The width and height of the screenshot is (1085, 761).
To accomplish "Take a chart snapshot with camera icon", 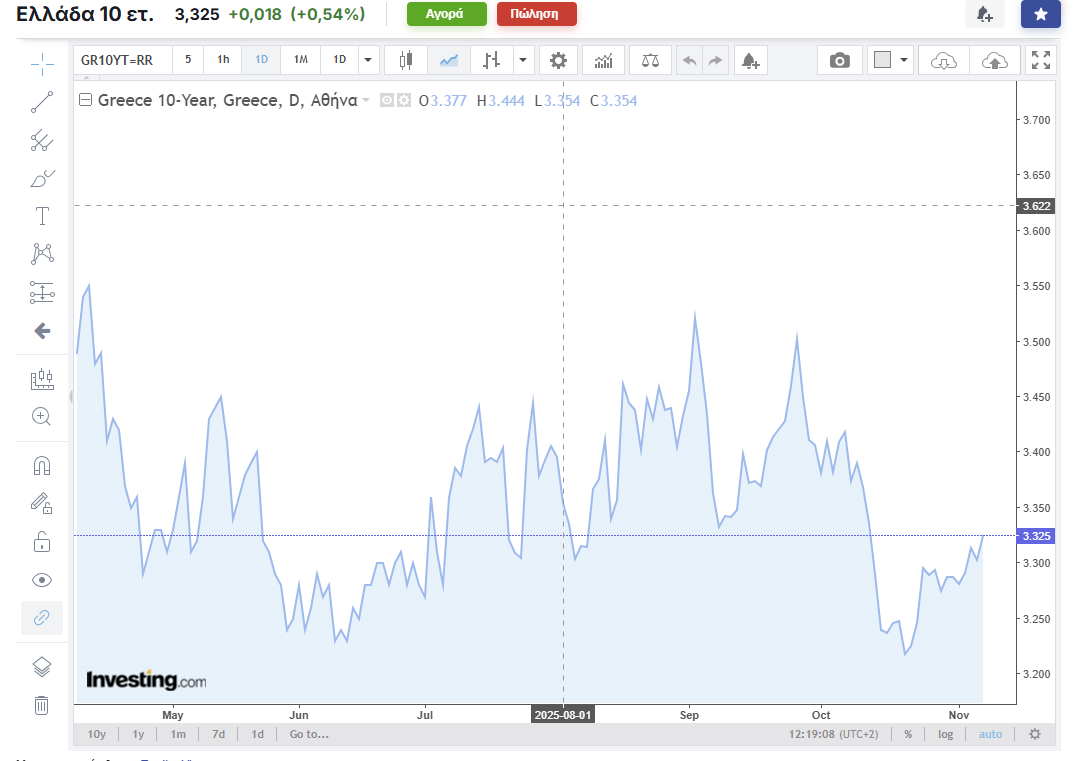I will (x=839, y=60).
